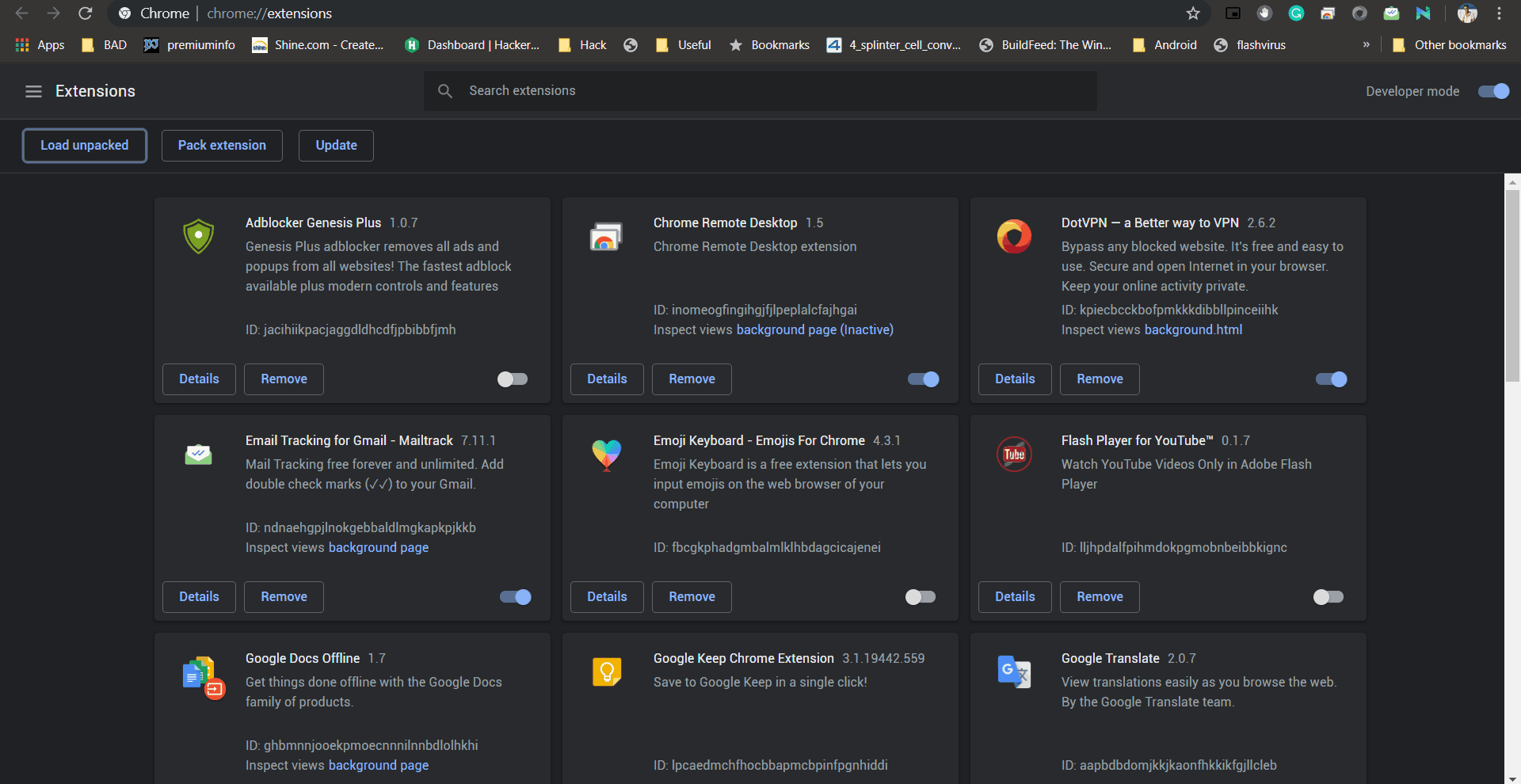
Task: Expand hidden bookmarks with the chevron
Action: click(x=1366, y=45)
